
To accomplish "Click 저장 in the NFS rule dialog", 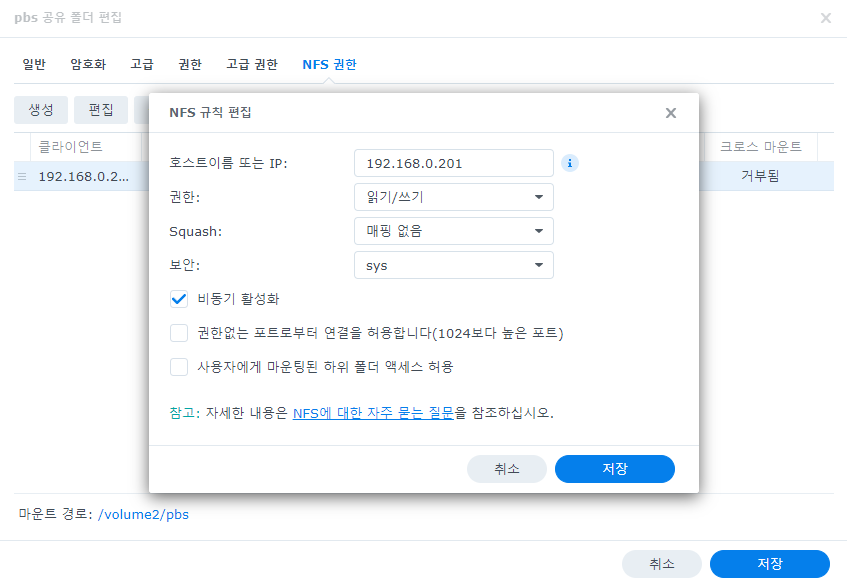I will [x=615, y=469].
